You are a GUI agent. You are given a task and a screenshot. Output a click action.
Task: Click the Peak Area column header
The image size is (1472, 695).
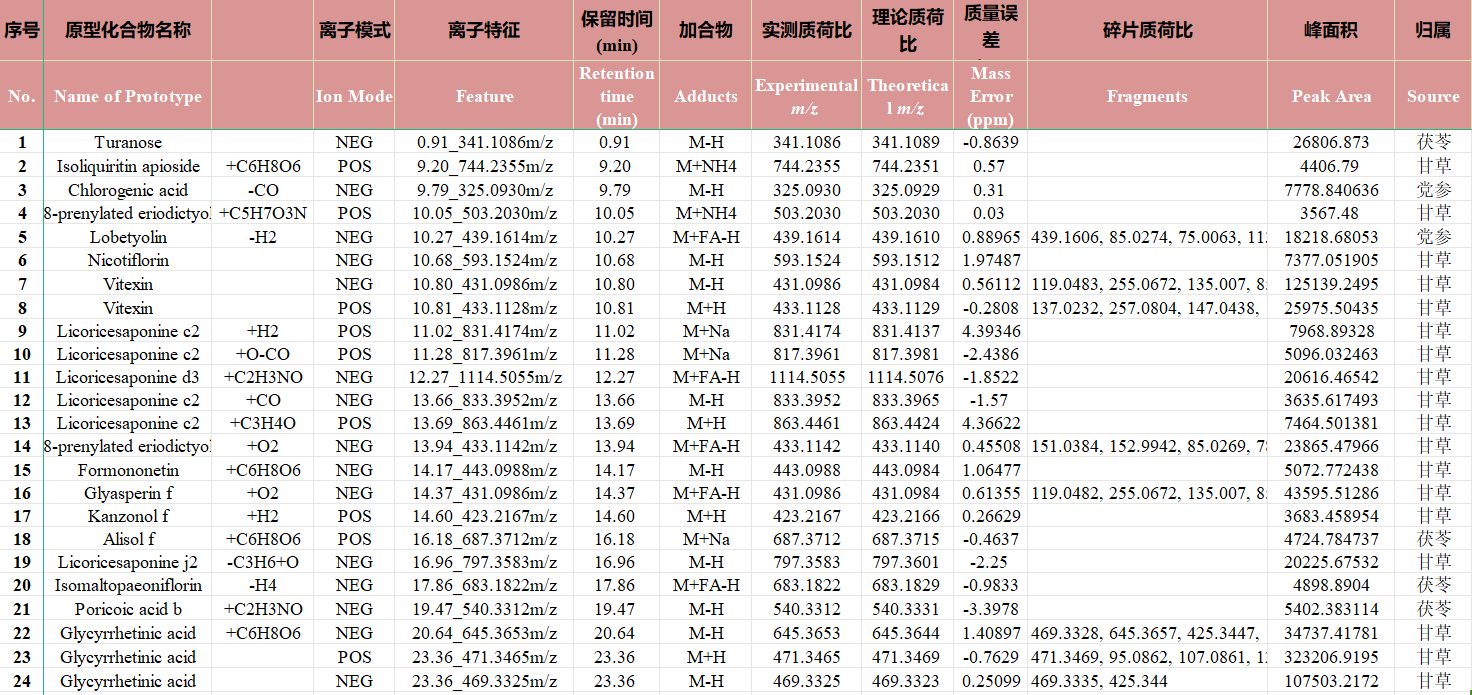(x=1330, y=96)
